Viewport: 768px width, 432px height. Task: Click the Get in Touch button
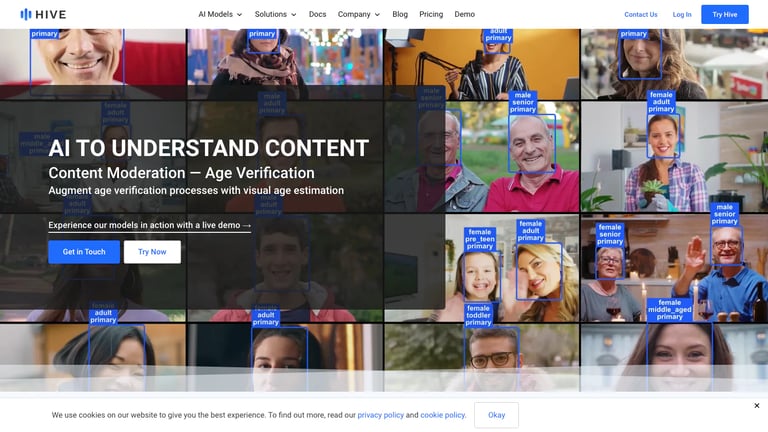coord(84,252)
